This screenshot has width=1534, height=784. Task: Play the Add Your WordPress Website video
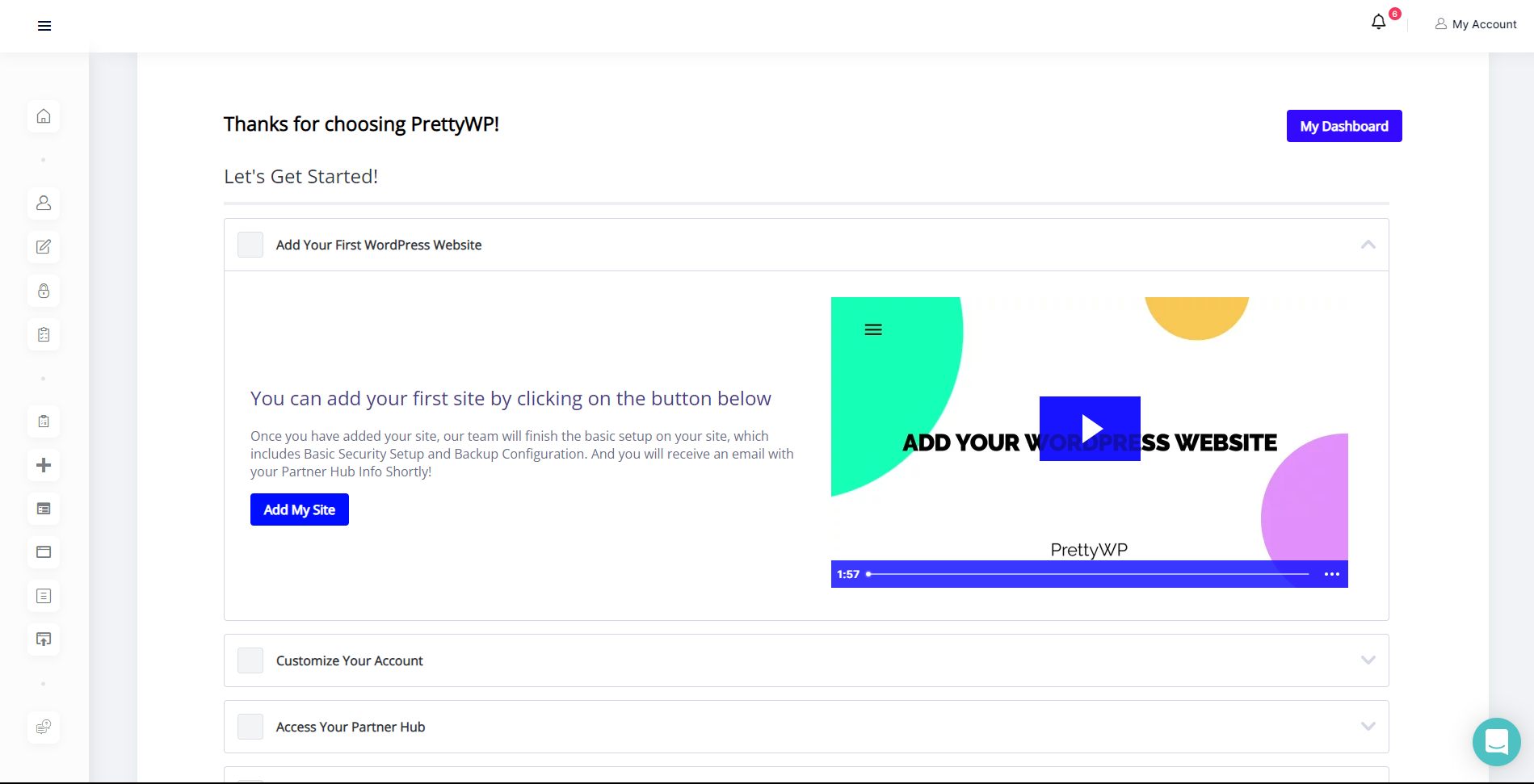[x=1090, y=429]
